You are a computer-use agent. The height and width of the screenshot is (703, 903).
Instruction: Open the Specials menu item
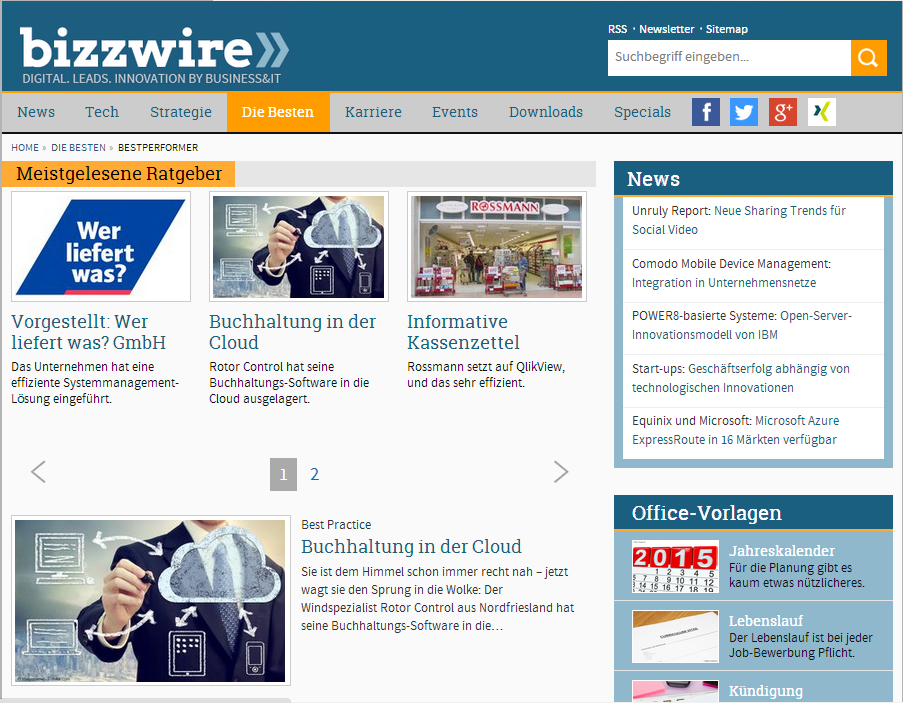coord(642,112)
